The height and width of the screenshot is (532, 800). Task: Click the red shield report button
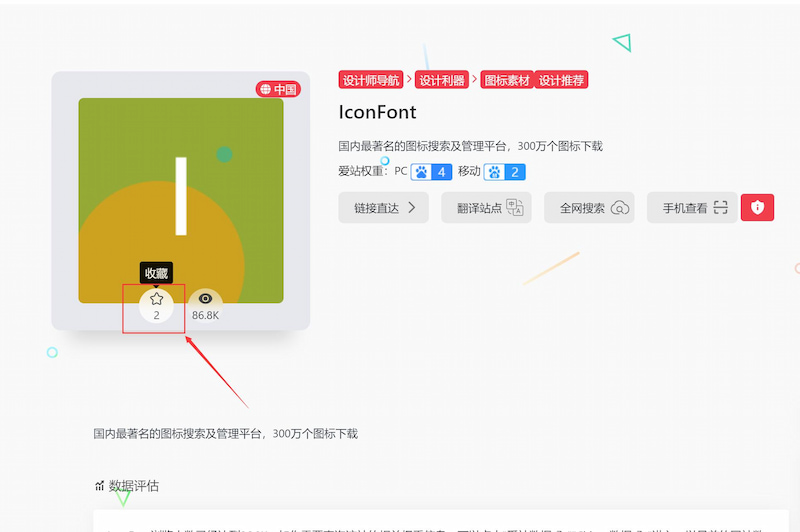[x=757, y=208]
